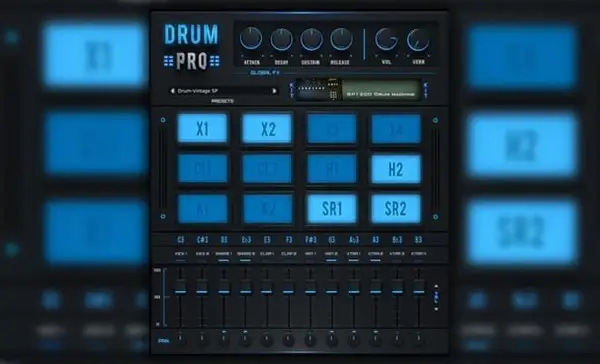This screenshot has width=600, height=364.
Task: Toggle the CLAP 1 channel indicator
Action: (x=267, y=260)
